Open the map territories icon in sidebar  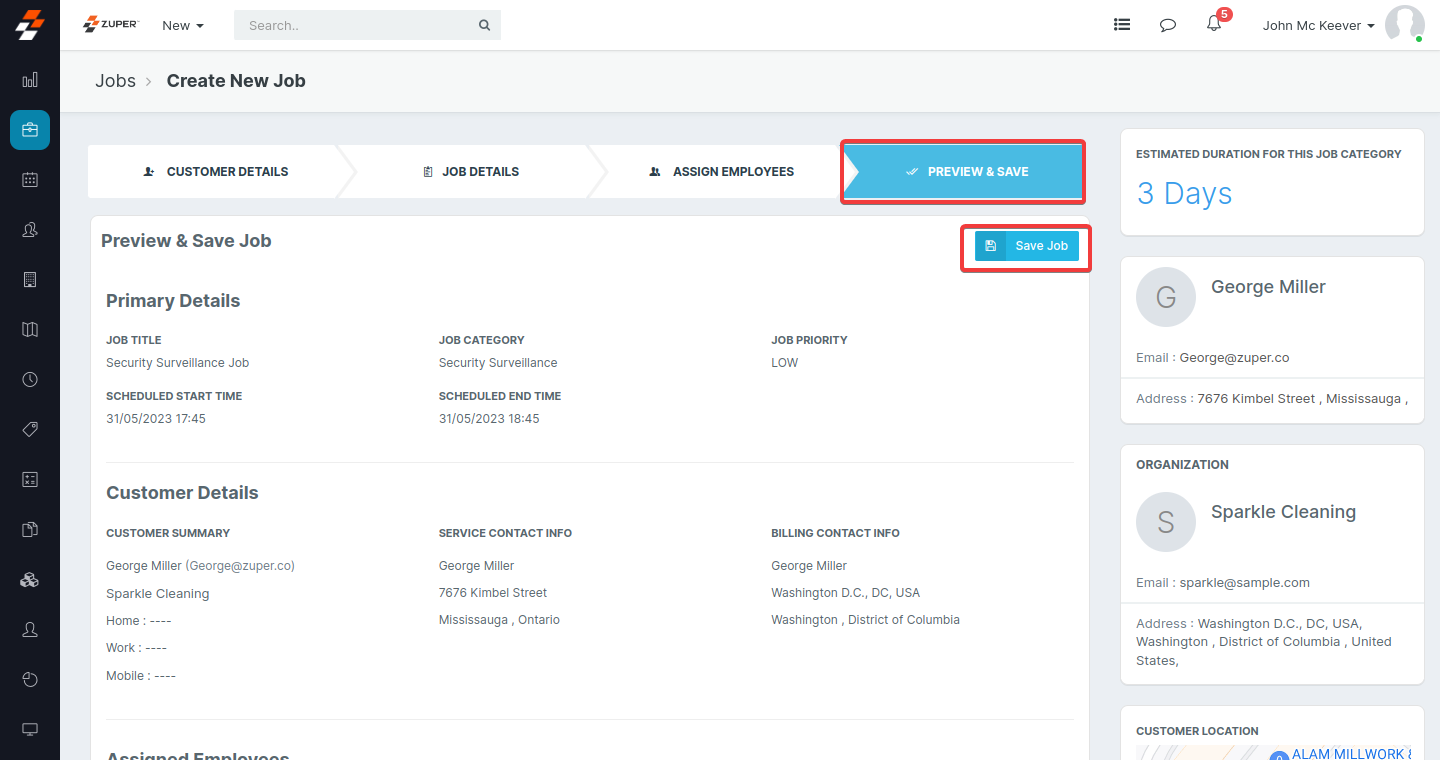(x=29, y=329)
